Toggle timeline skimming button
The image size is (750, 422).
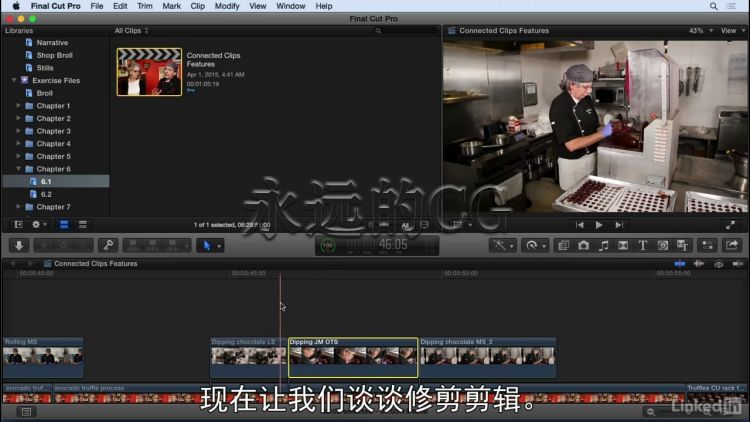coord(679,264)
